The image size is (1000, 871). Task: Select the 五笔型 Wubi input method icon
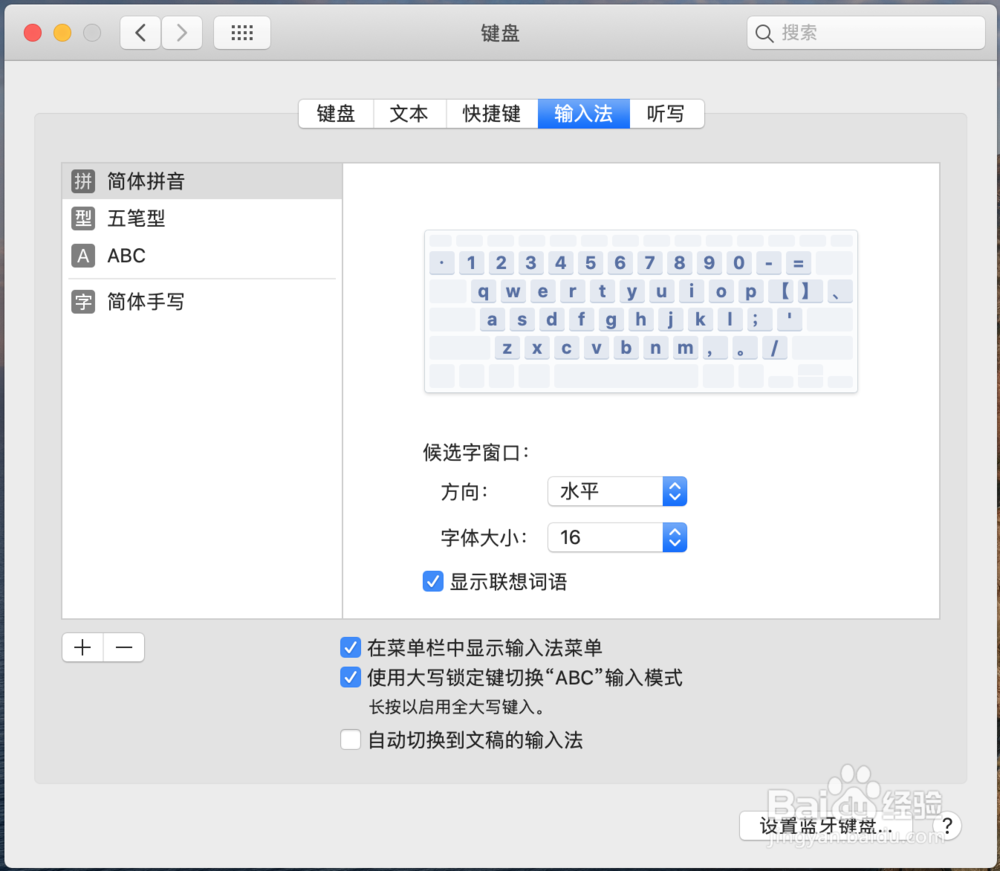tap(83, 218)
